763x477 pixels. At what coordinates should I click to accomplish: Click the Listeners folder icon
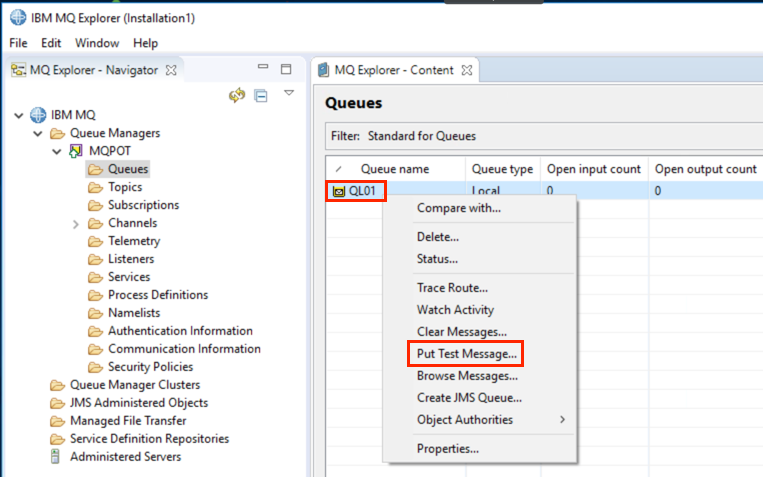[x=95, y=259]
